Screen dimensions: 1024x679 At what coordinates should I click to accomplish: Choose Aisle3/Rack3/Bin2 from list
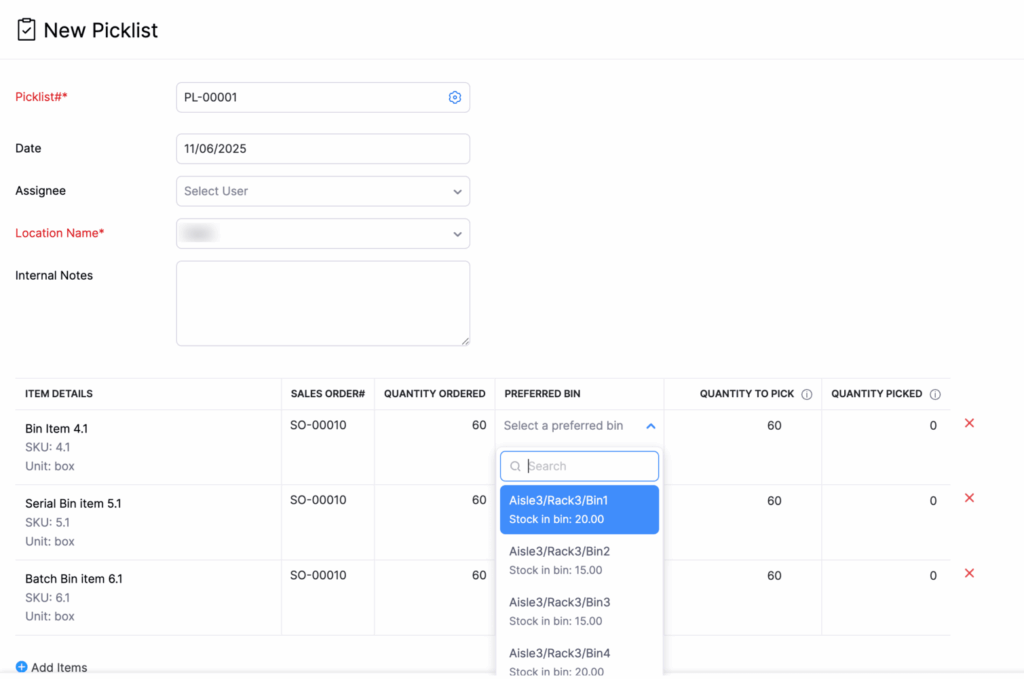click(579, 560)
